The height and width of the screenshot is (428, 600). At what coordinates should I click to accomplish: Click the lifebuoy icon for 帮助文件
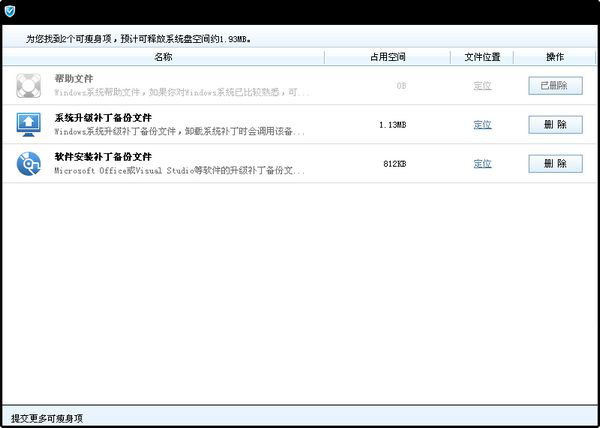pos(29,86)
